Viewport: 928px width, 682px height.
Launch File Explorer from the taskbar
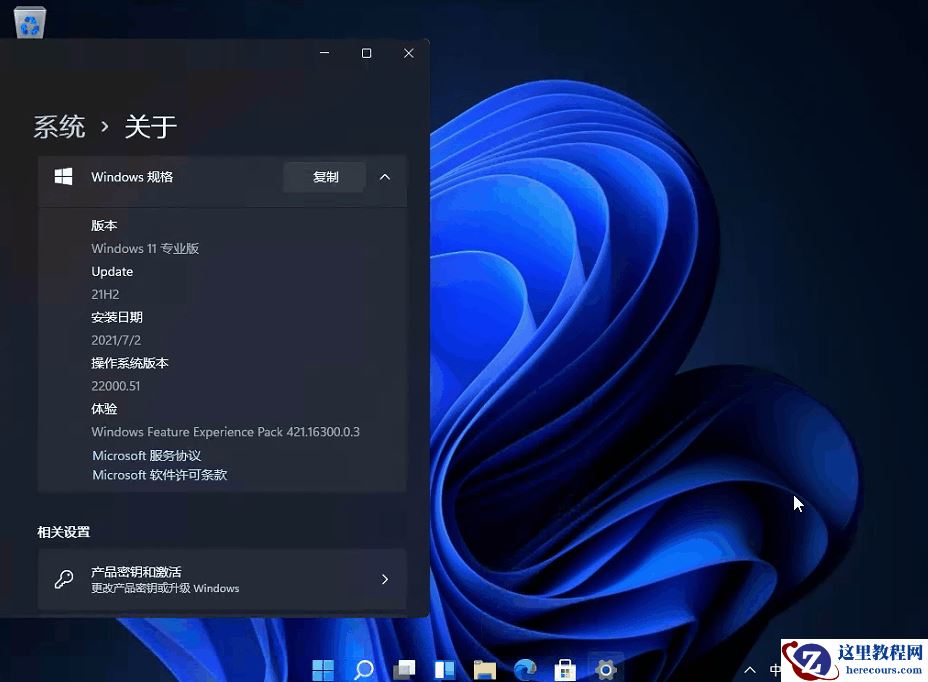point(484,668)
